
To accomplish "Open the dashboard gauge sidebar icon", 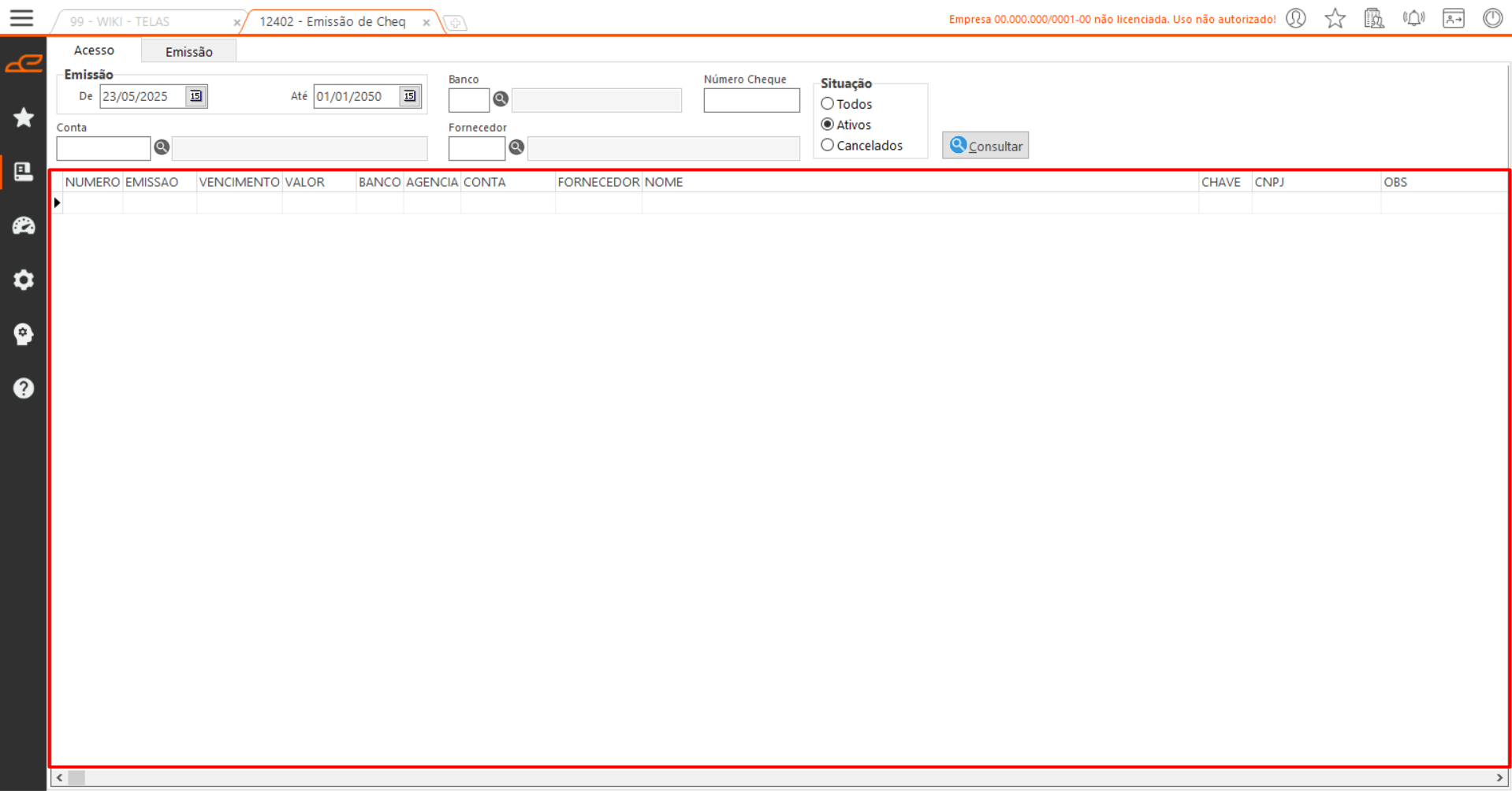I will [x=24, y=226].
